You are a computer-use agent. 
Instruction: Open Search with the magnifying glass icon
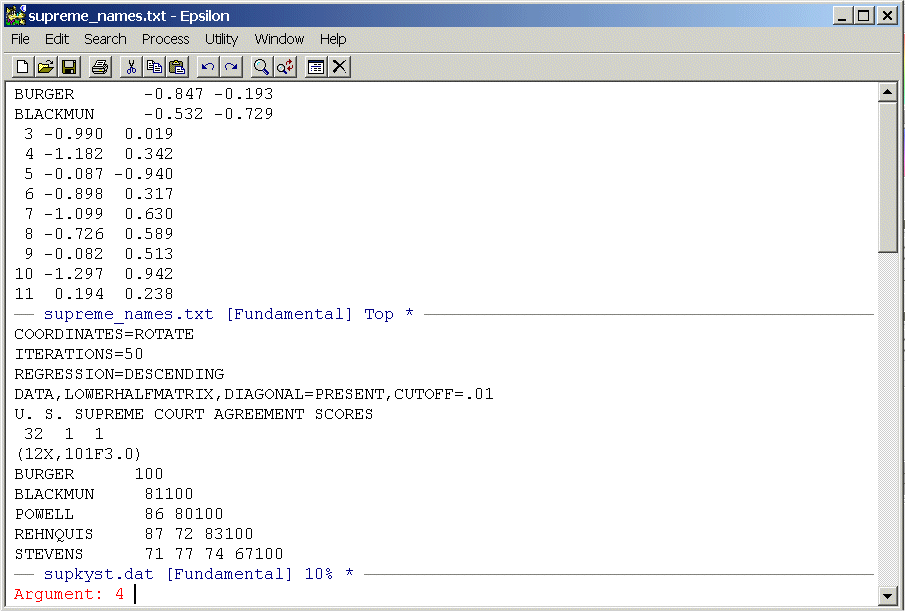pyautogui.click(x=262, y=67)
